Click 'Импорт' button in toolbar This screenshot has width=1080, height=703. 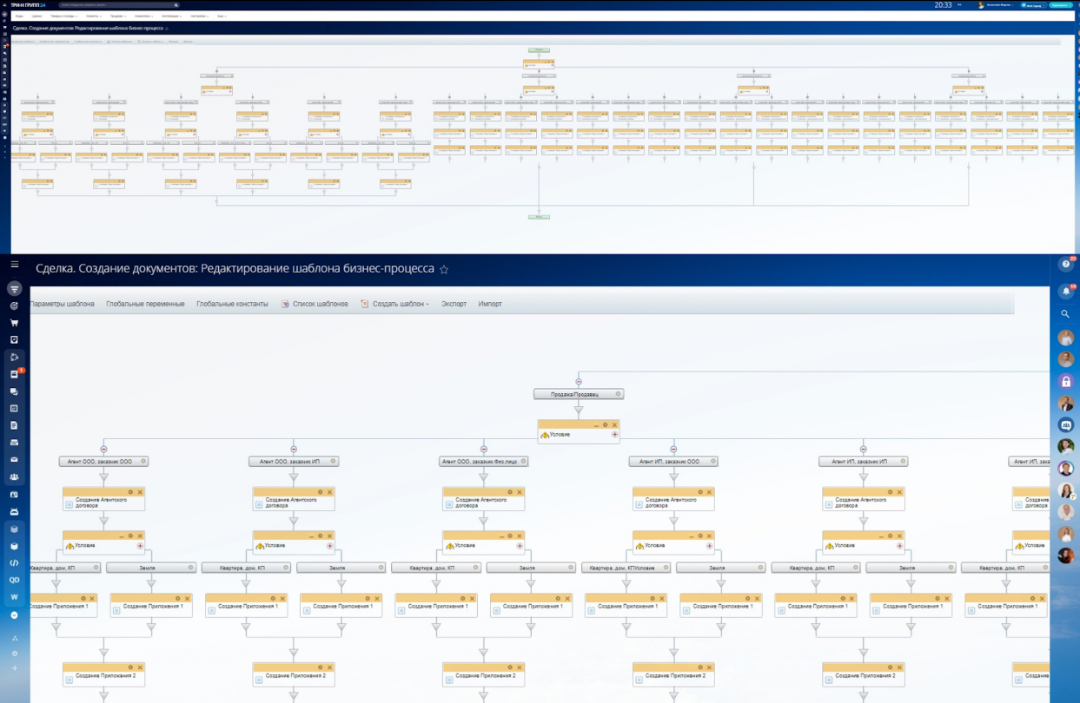point(490,304)
